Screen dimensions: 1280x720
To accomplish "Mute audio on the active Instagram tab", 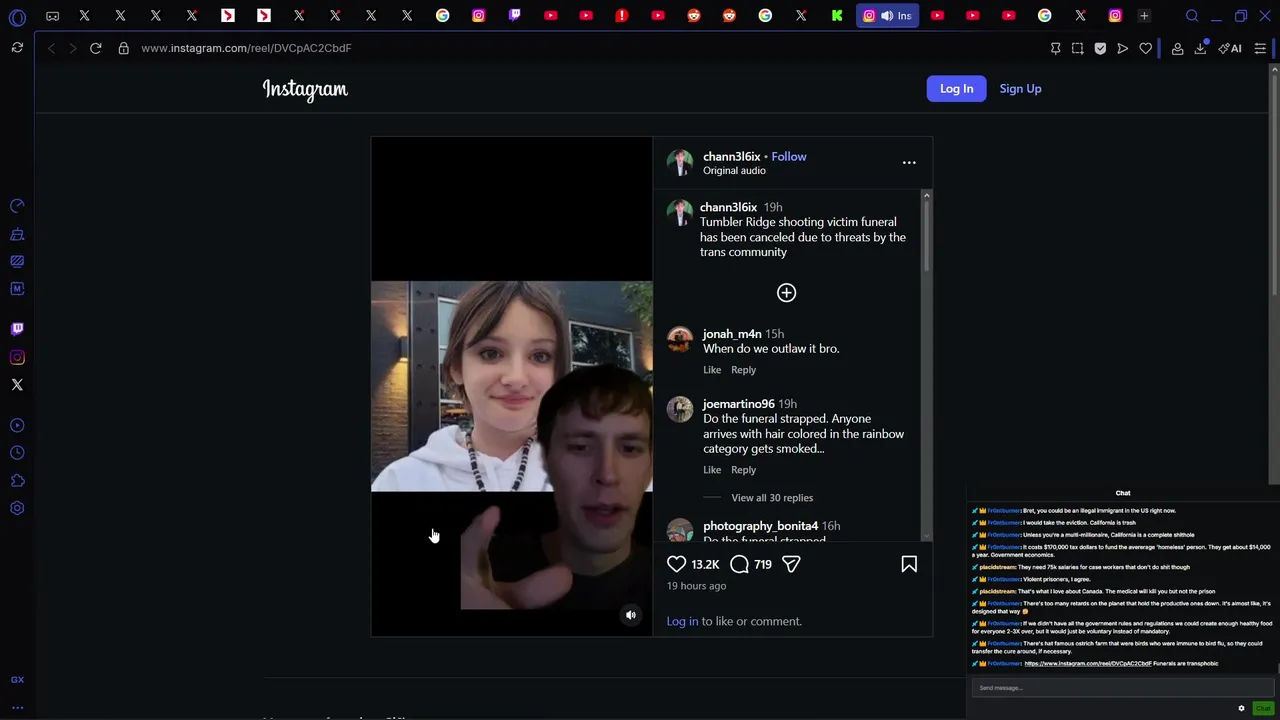I will 887,16.
